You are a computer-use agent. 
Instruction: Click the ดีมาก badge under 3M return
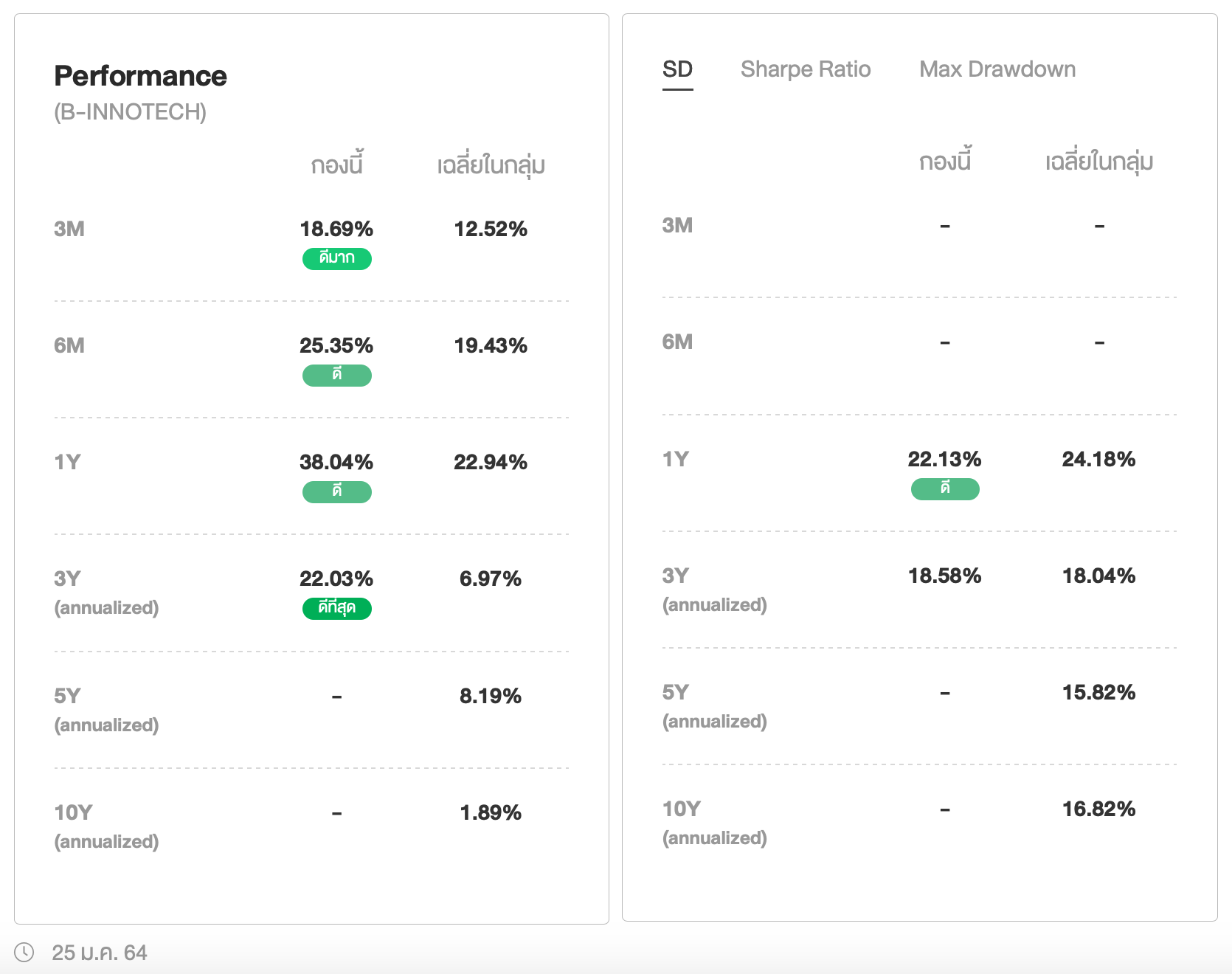click(336, 258)
